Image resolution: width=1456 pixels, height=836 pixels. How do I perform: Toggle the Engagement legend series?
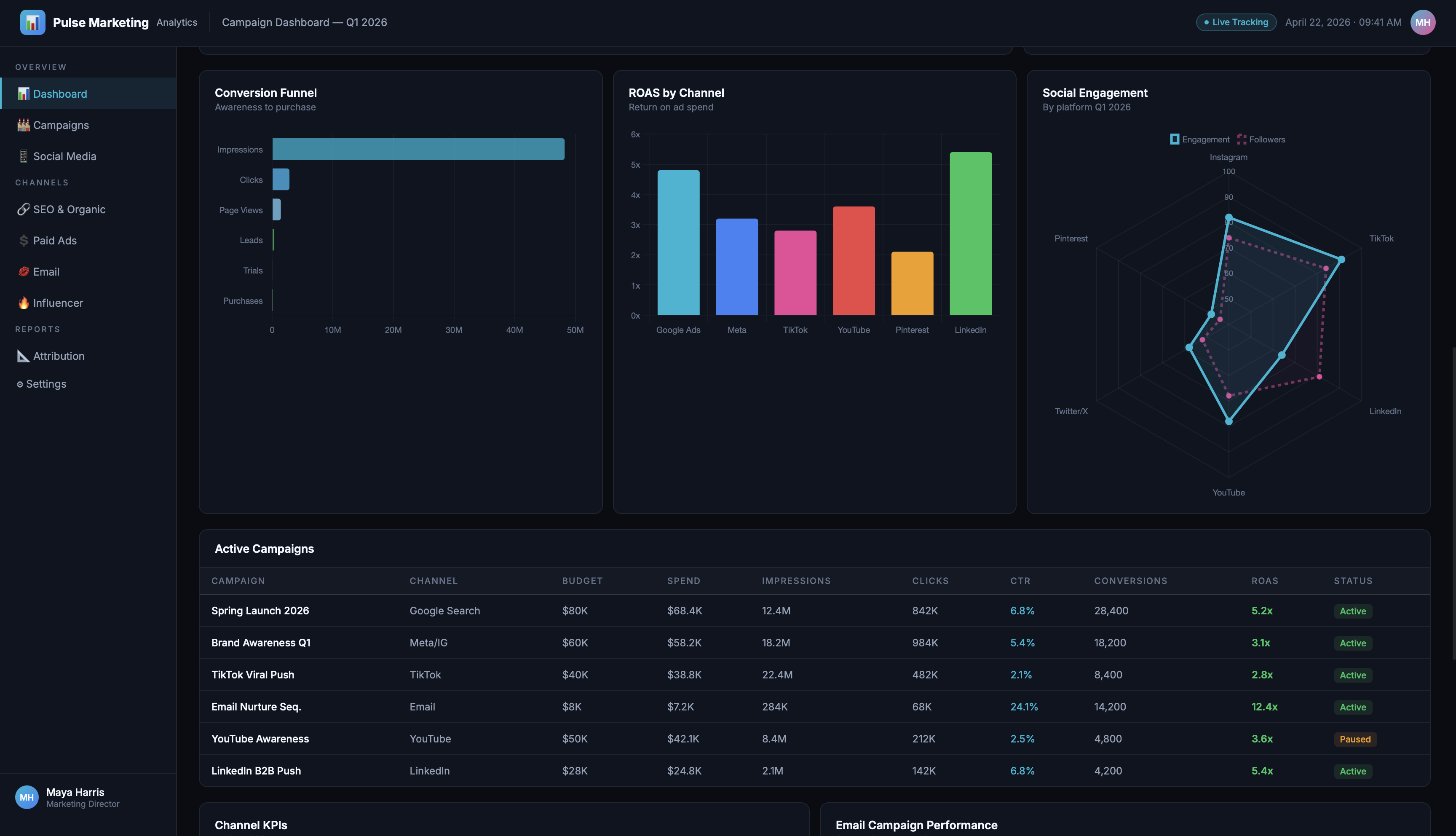click(1199, 139)
